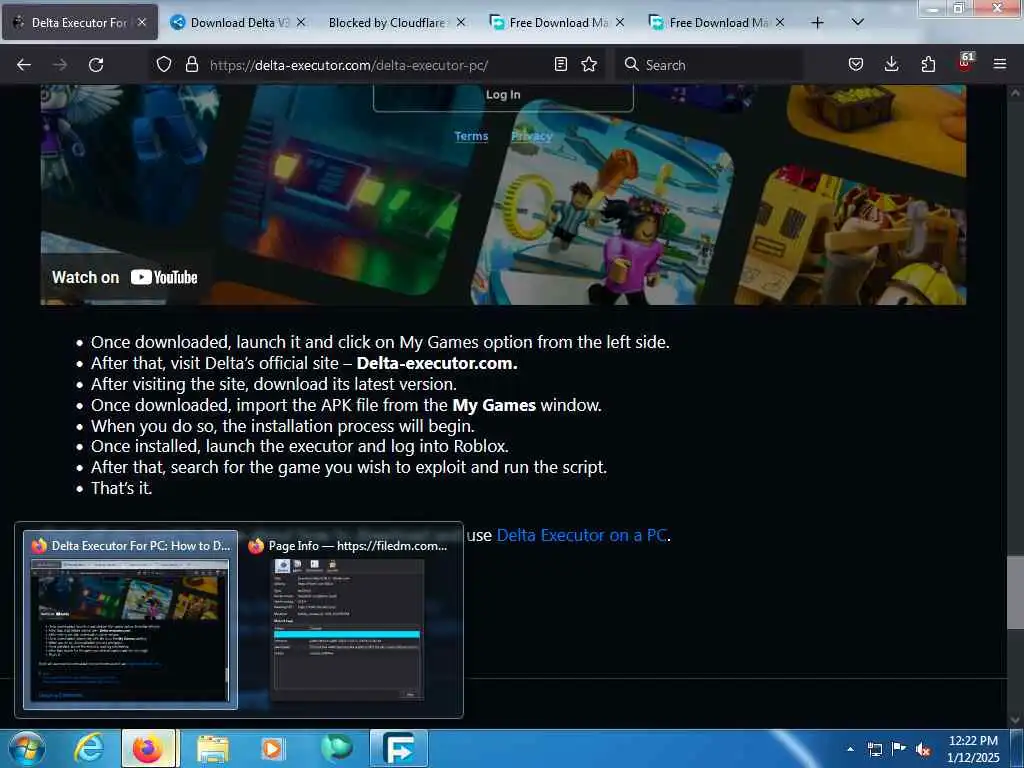Open the clock showing 12:22 PM
This screenshot has width=1024, height=768.
tap(973, 748)
